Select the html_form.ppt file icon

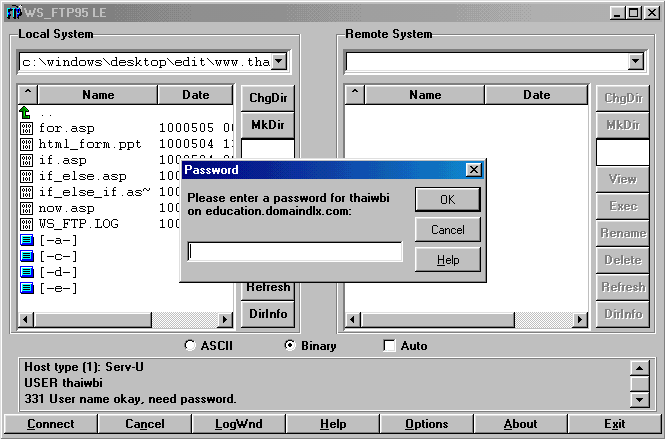pyautogui.click(x=26, y=144)
